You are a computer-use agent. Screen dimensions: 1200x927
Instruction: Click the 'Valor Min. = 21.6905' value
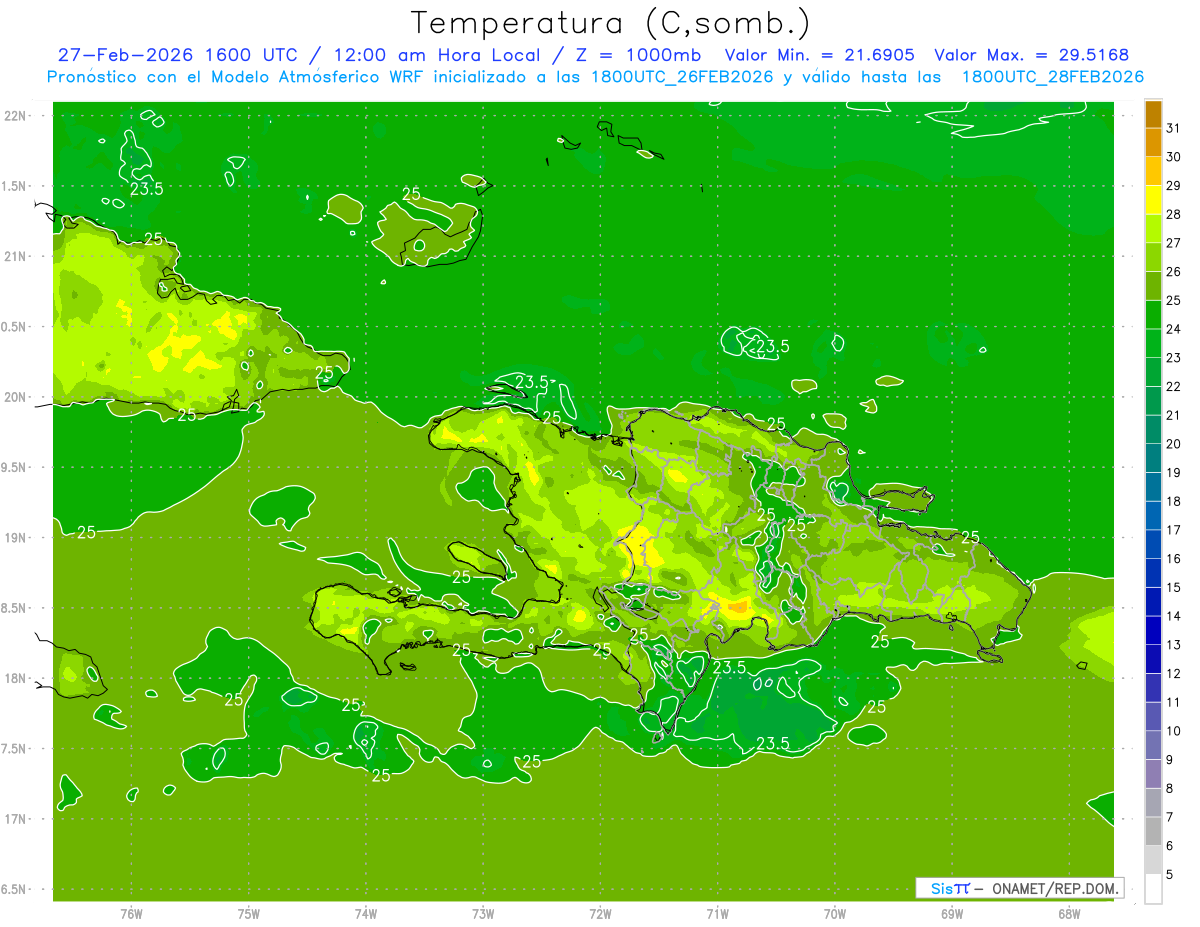820,55
